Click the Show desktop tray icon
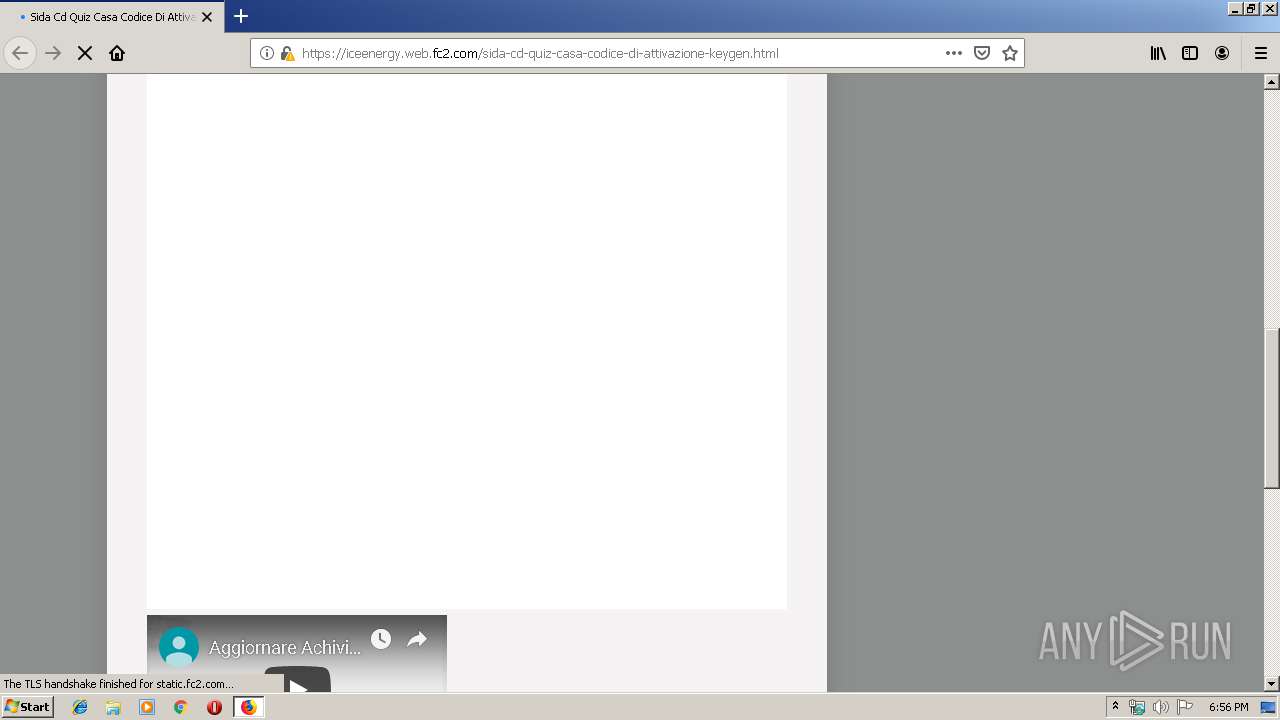The height and width of the screenshot is (720, 1280). pos(1269,707)
